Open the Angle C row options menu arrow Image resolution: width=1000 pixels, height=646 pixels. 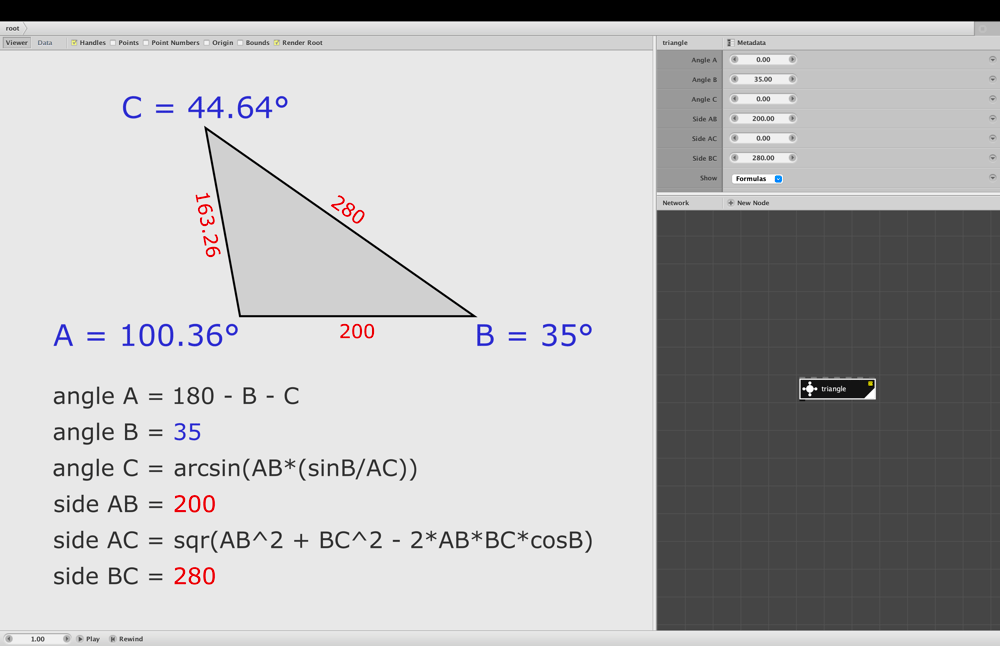tap(992, 99)
